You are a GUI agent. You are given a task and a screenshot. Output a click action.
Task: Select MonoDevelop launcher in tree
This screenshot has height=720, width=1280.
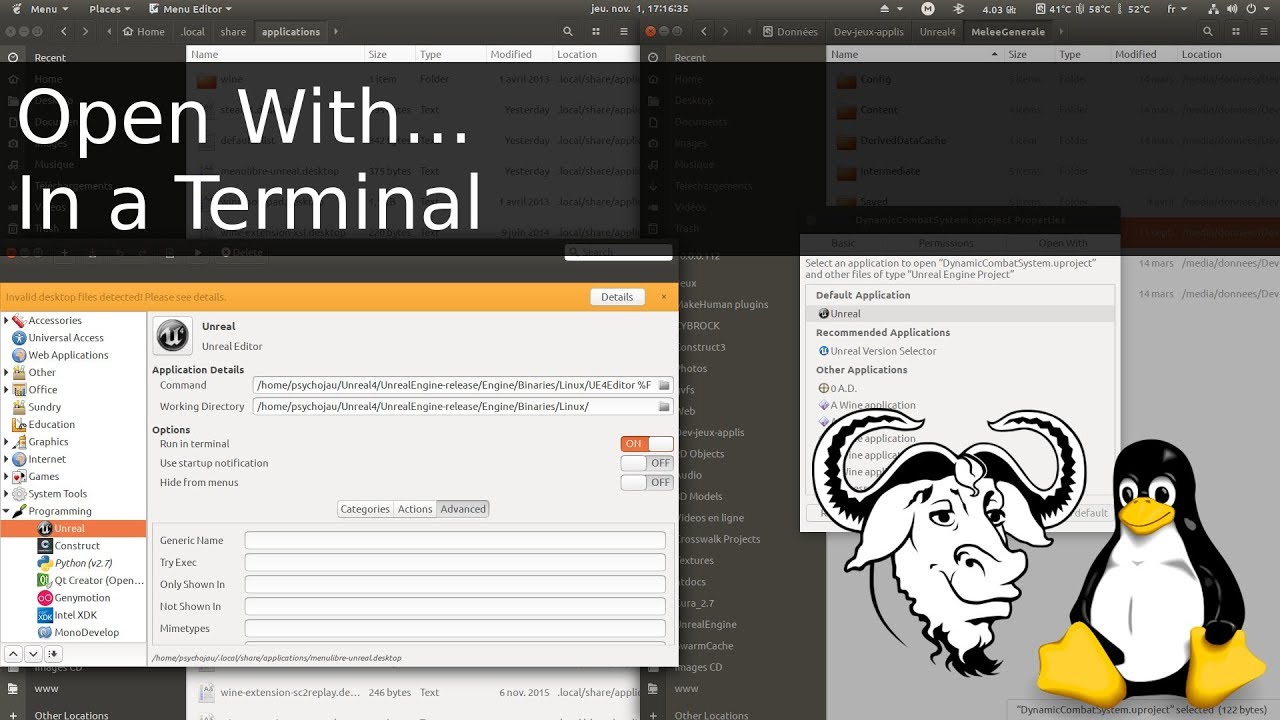point(78,632)
